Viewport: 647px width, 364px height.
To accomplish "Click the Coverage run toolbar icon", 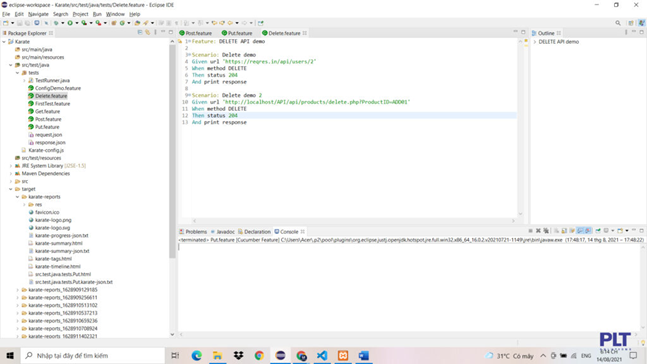I will pos(84,23).
